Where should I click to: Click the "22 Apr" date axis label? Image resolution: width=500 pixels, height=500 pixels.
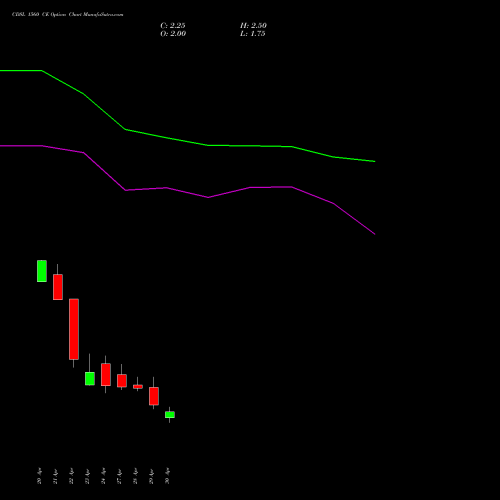pyautogui.click(x=71, y=476)
